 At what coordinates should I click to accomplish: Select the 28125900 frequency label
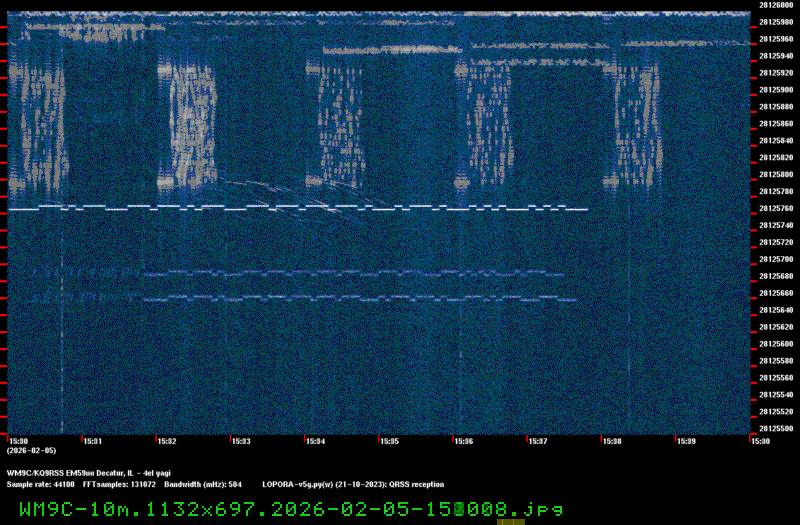tap(776, 90)
